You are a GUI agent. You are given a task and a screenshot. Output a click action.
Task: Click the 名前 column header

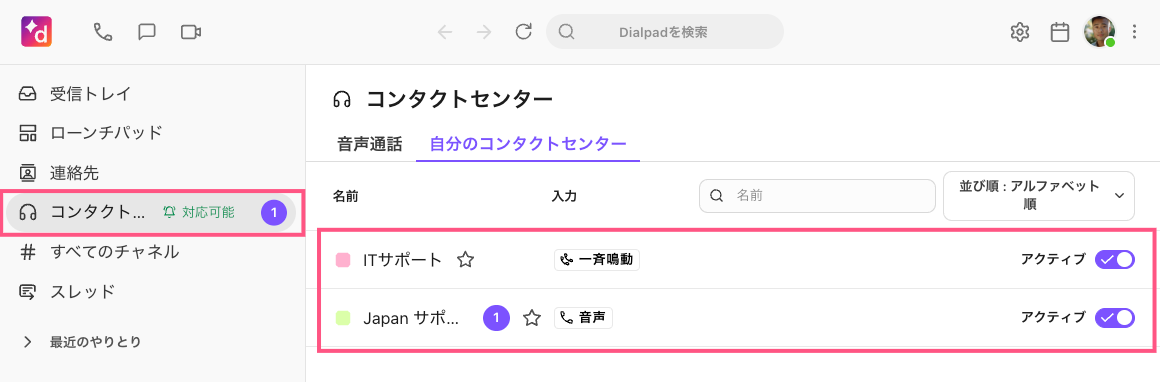[x=346, y=196]
